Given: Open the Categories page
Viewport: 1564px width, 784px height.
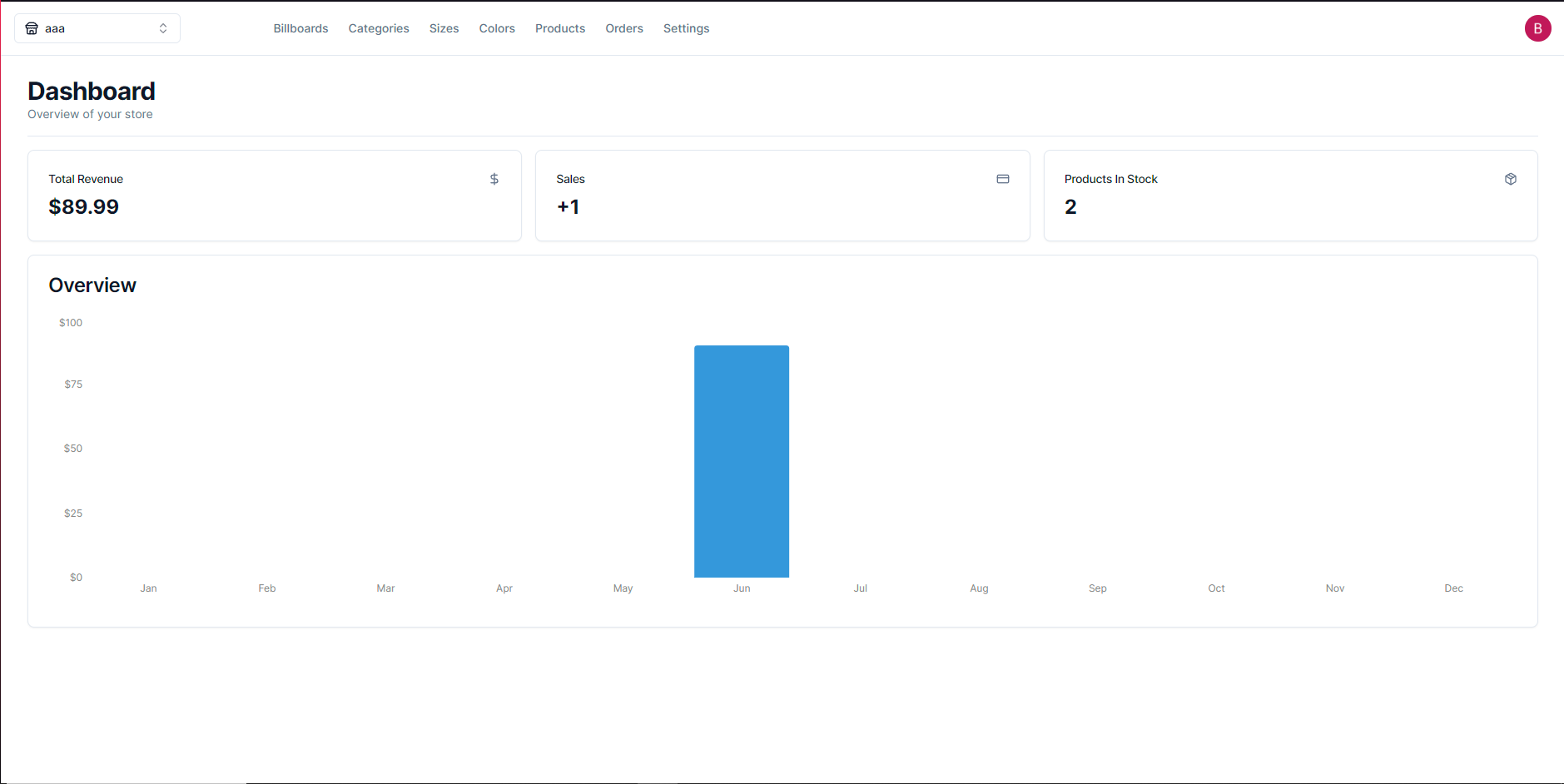Looking at the screenshot, I should [378, 27].
